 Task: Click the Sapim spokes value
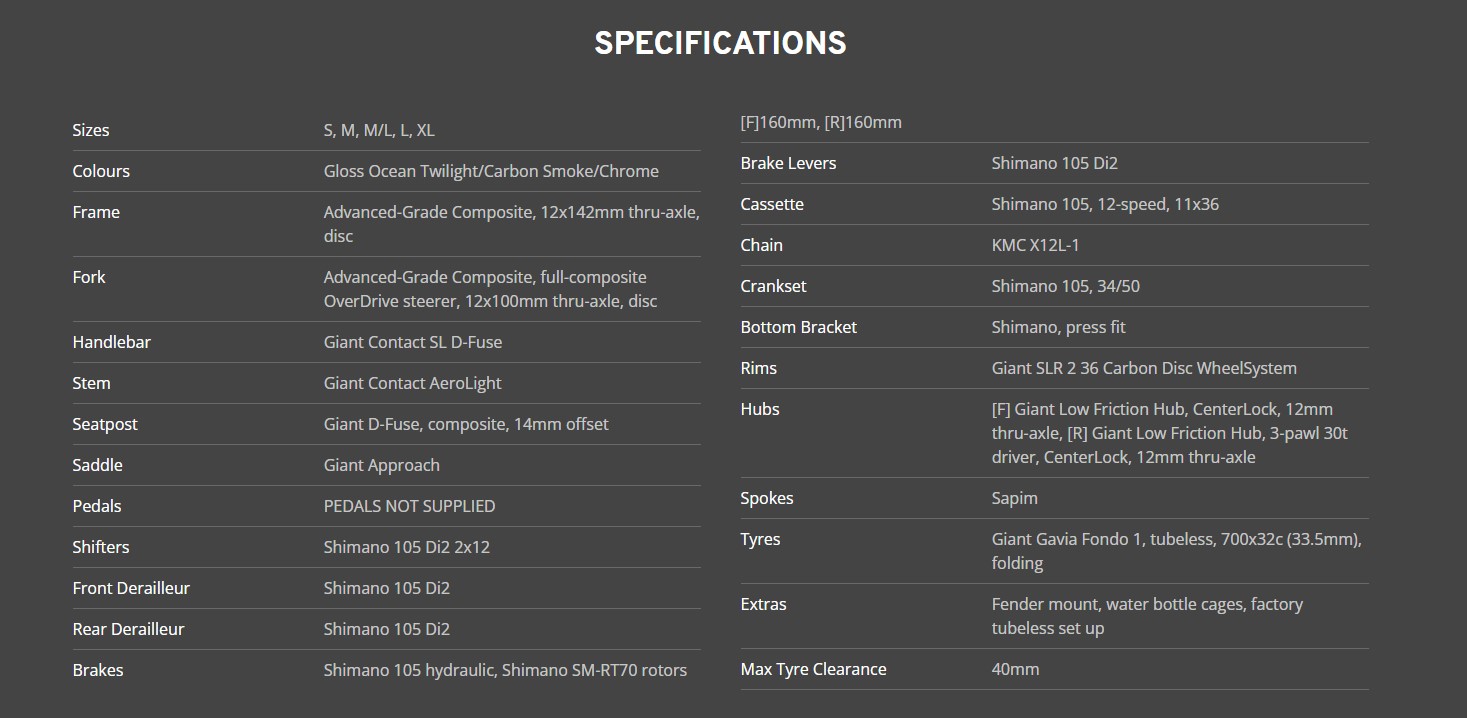pos(1014,498)
